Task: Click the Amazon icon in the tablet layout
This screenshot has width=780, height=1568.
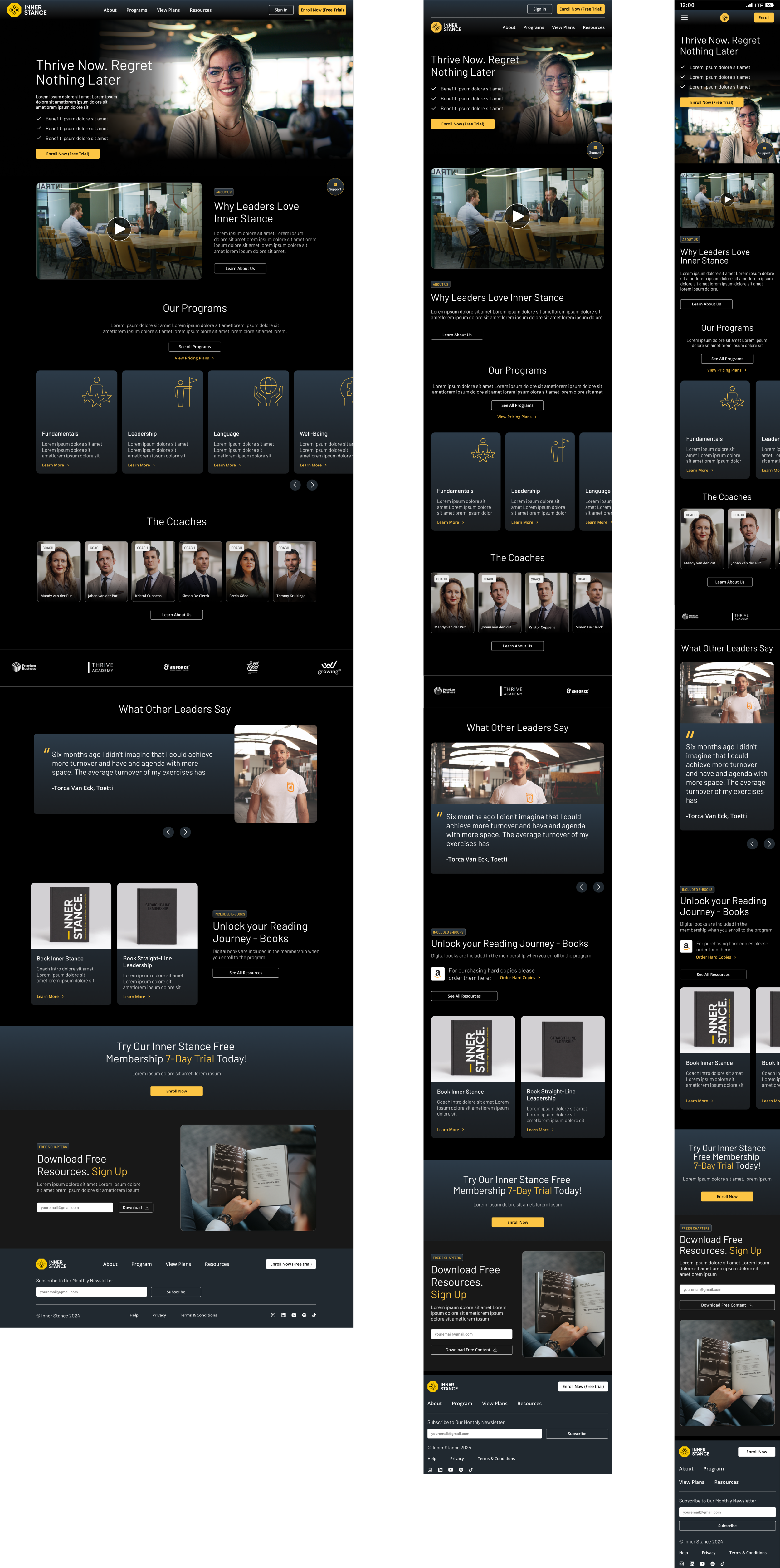Action: point(437,974)
